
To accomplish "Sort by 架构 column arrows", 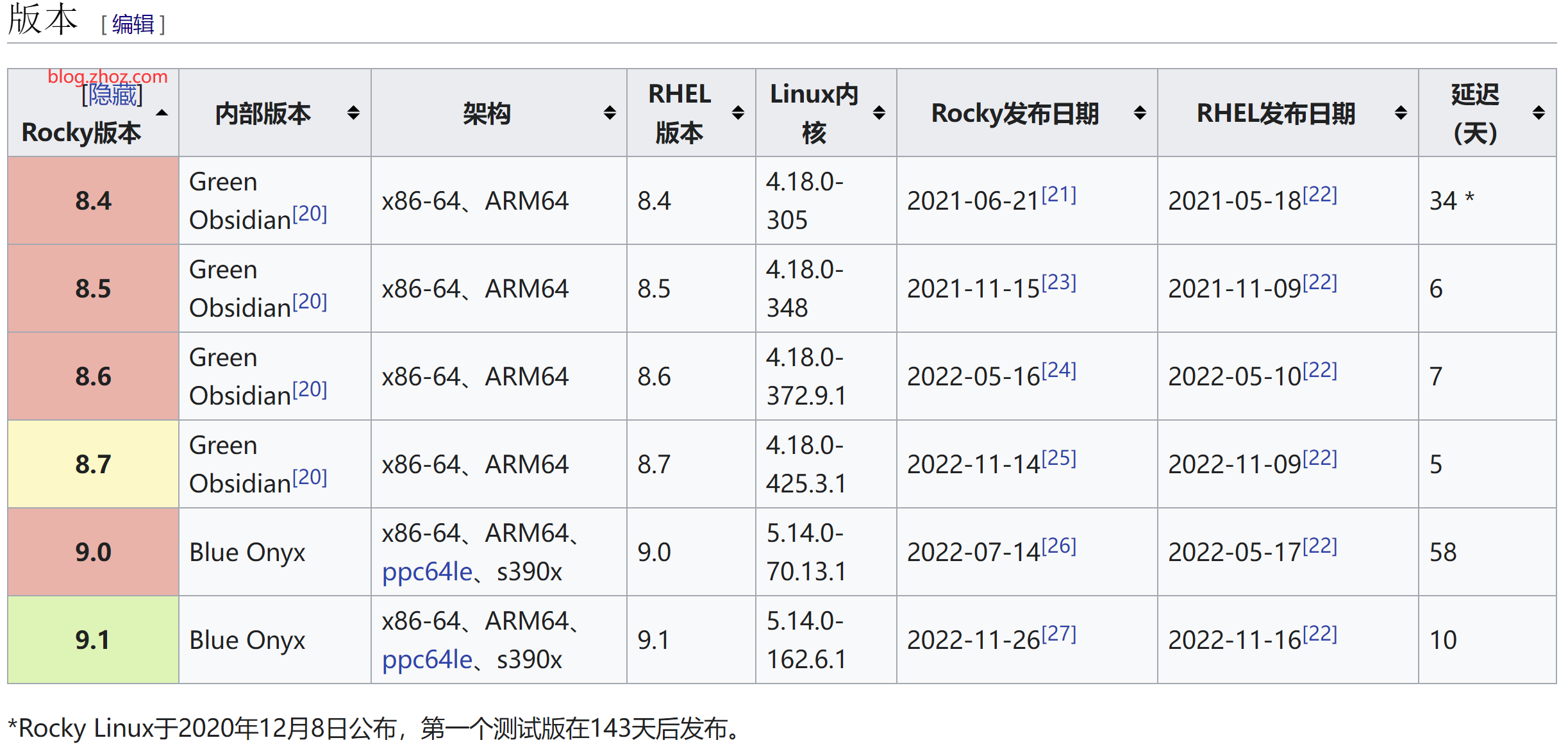I will point(610,113).
